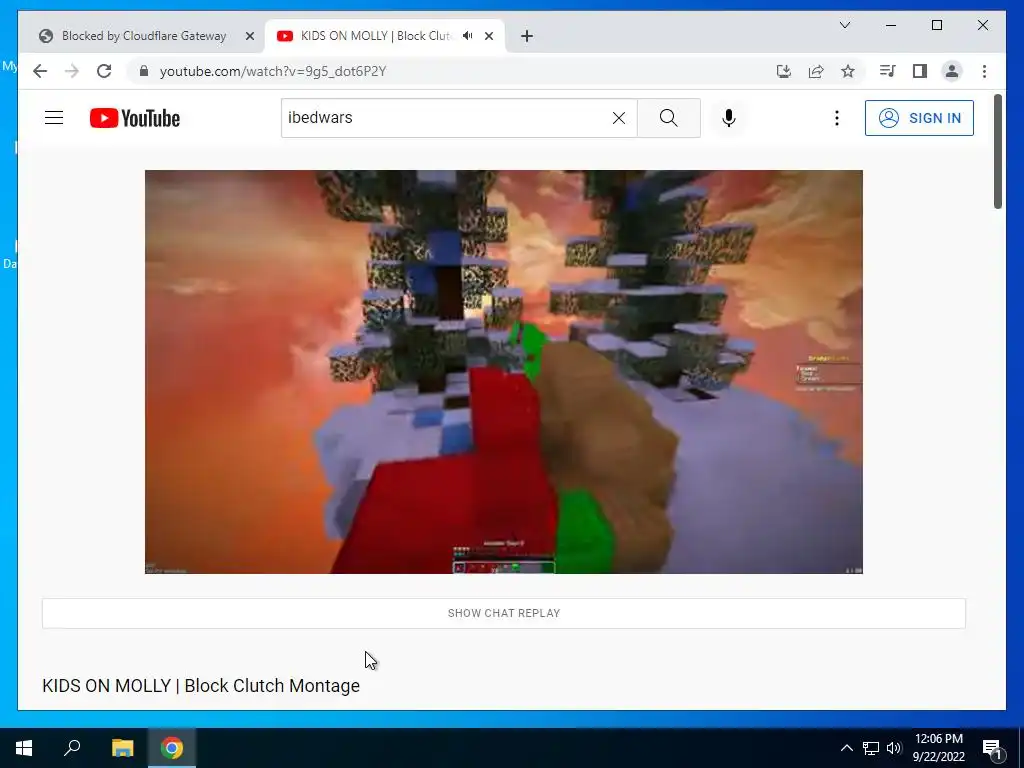Click the video player to pause
Viewport: 1024px width, 768px height.
tap(504, 372)
